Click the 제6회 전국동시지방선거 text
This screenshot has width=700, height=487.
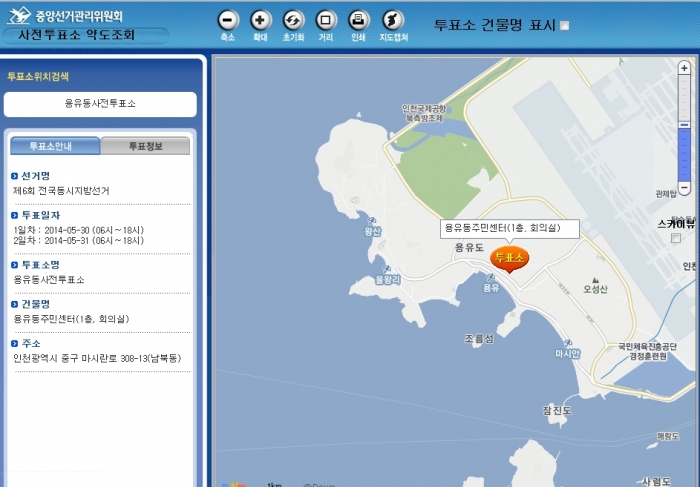coord(61,191)
